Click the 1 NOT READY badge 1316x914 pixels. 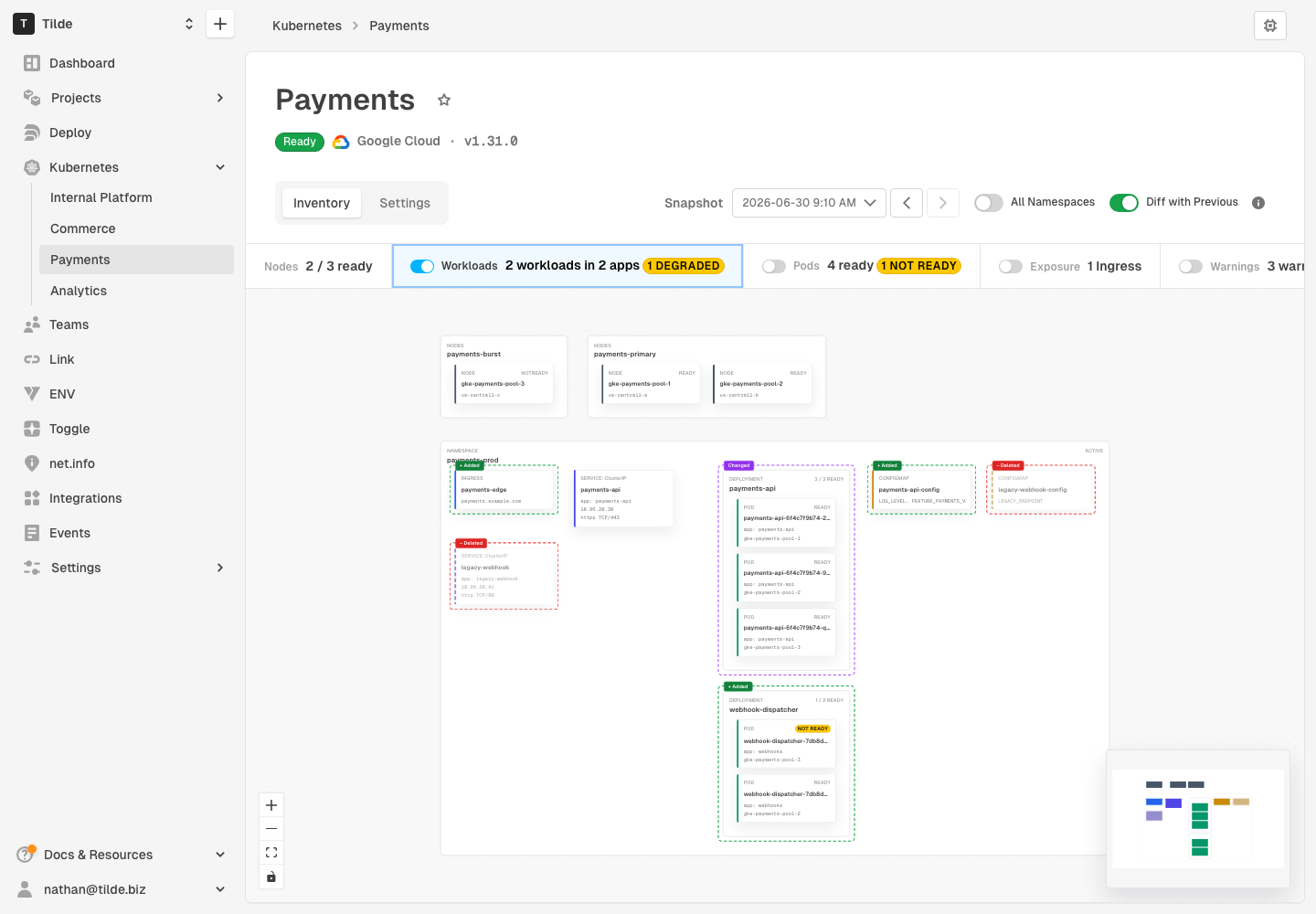pyautogui.click(x=919, y=266)
